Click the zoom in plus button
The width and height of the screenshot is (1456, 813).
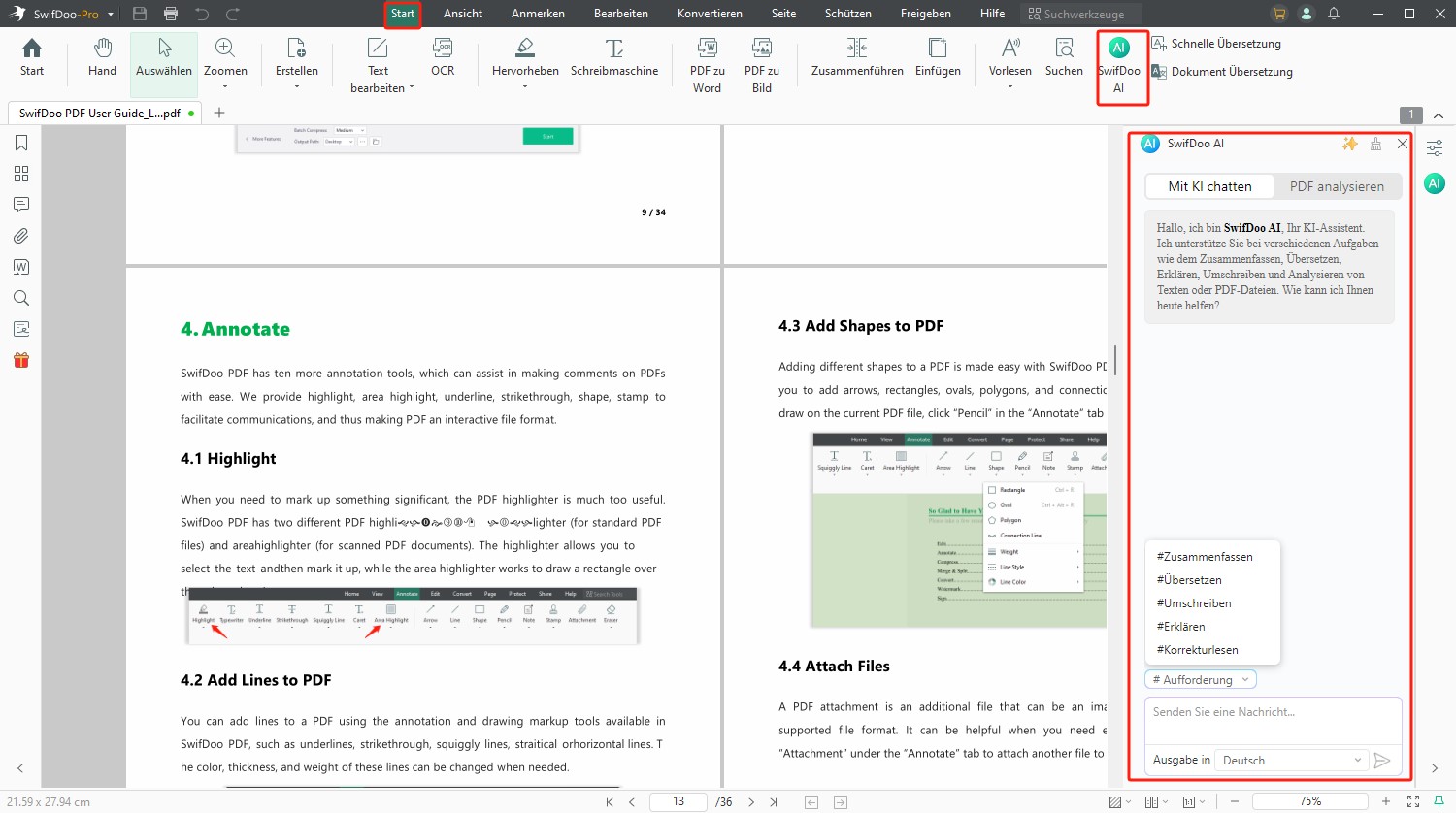(1386, 801)
